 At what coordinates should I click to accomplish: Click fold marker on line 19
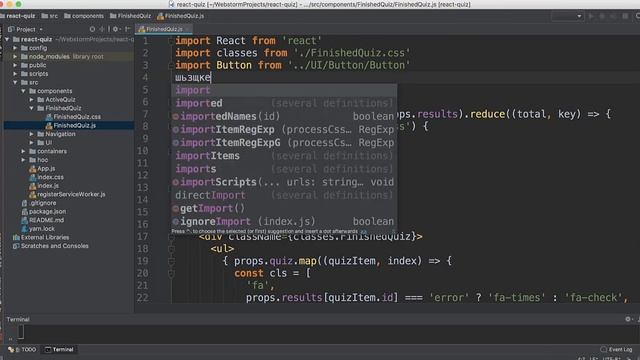[x=171, y=261]
